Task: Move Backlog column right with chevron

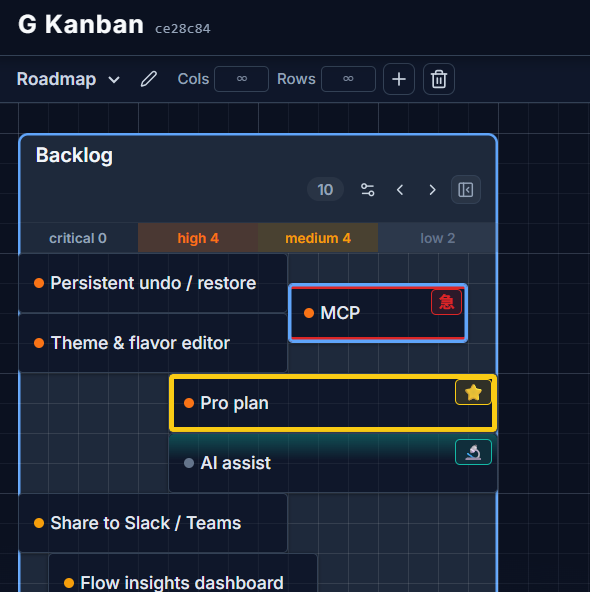Action: point(433,190)
